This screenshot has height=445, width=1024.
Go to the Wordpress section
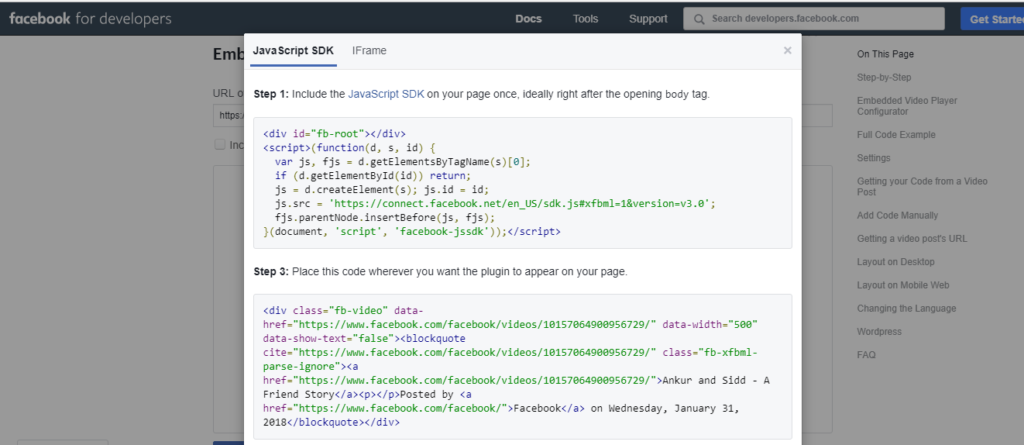point(879,332)
